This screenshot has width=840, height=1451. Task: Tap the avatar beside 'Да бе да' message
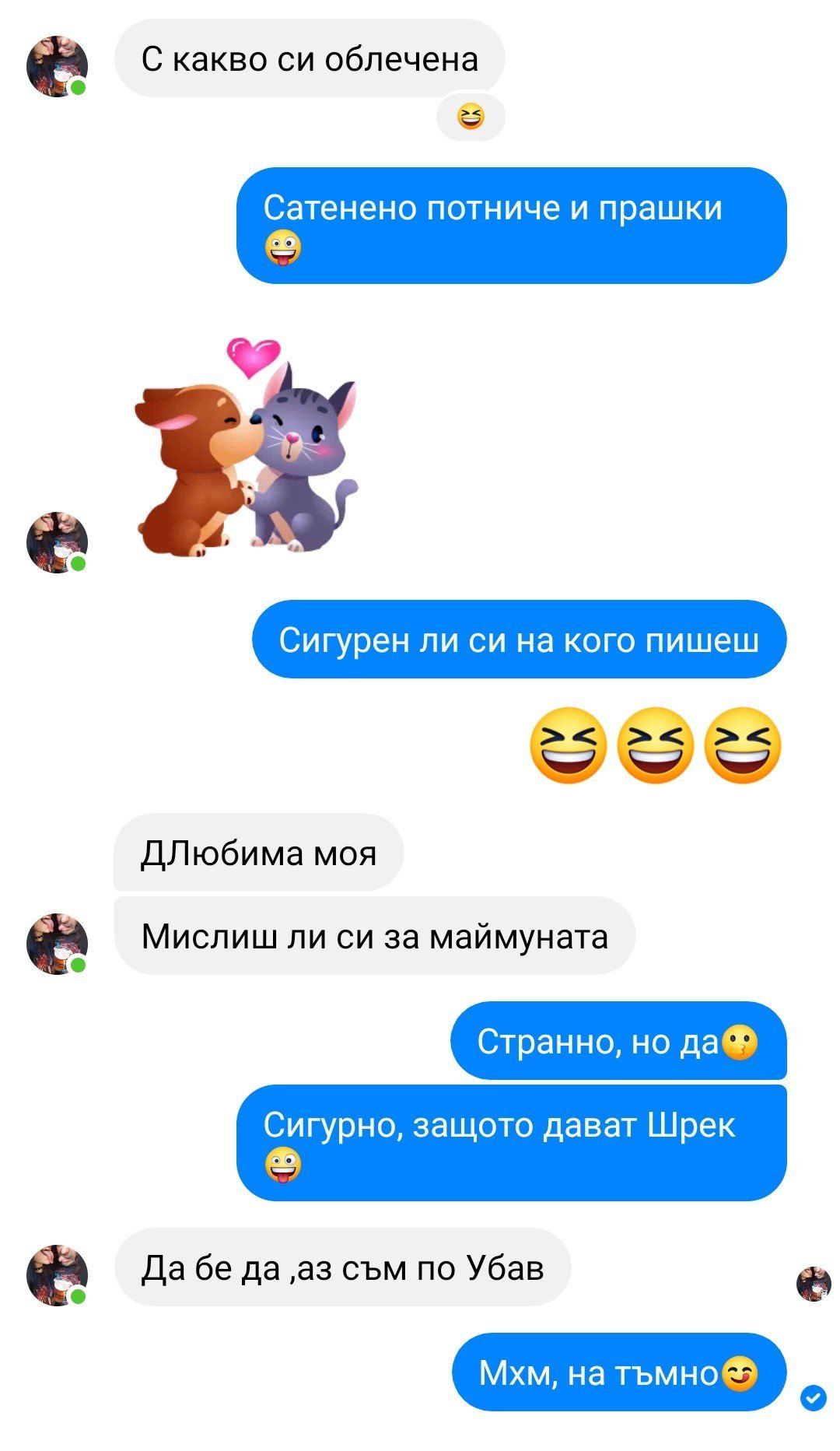[x=57, y=1275]
